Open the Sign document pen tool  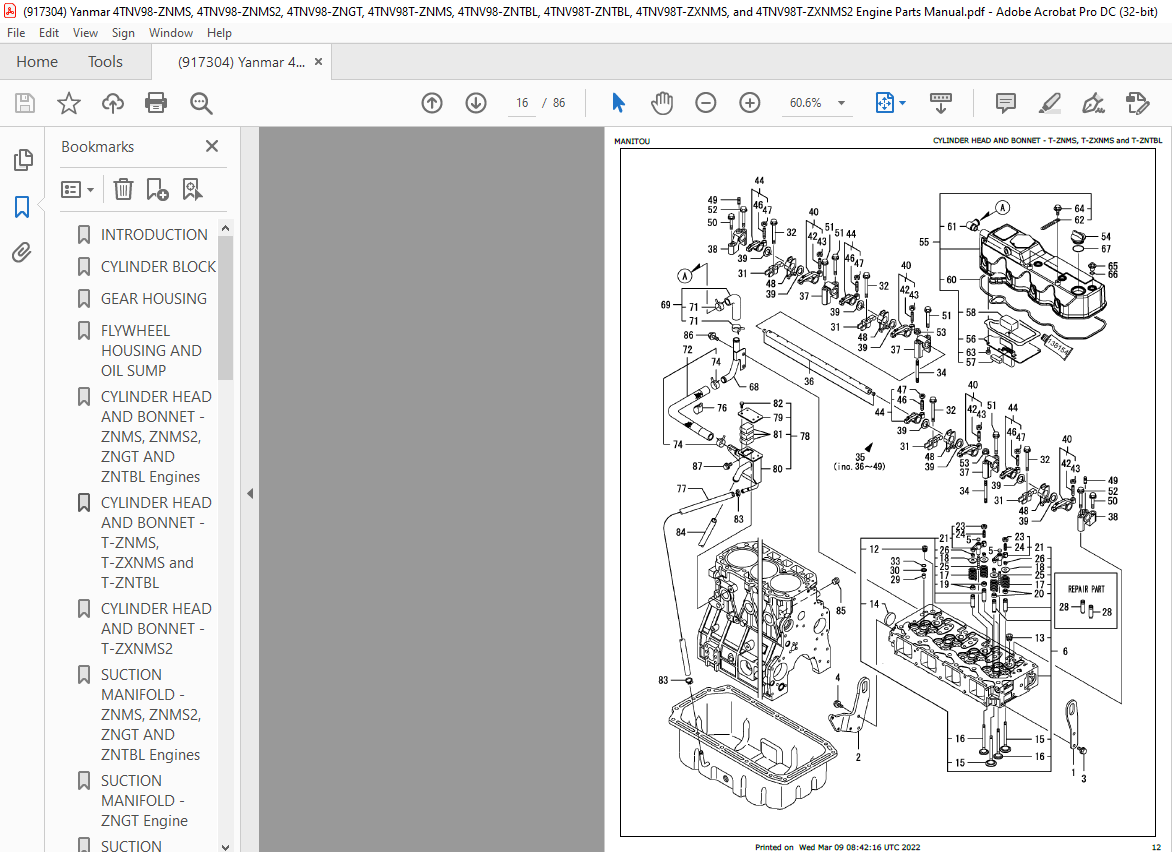click(1094, 103)
